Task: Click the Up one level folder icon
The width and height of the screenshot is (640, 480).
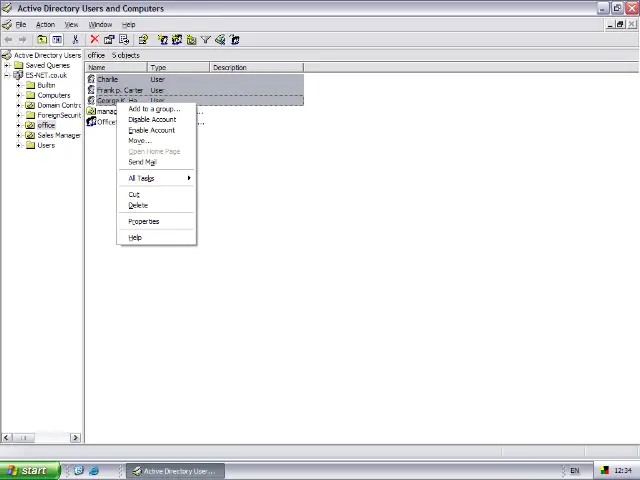Action: tap(42, 40)
